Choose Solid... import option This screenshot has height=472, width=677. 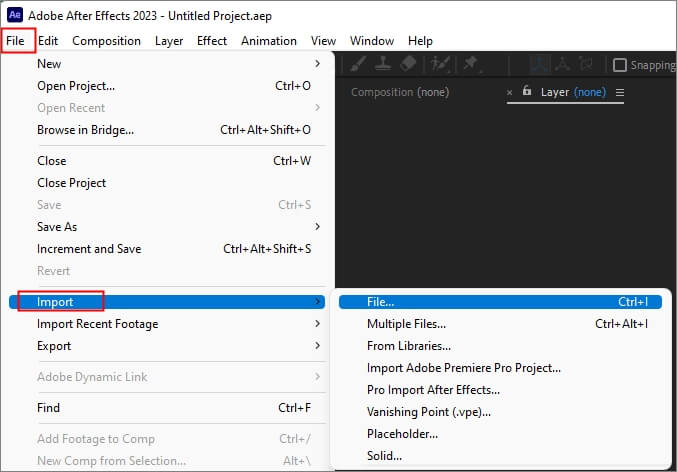(500, 456)
